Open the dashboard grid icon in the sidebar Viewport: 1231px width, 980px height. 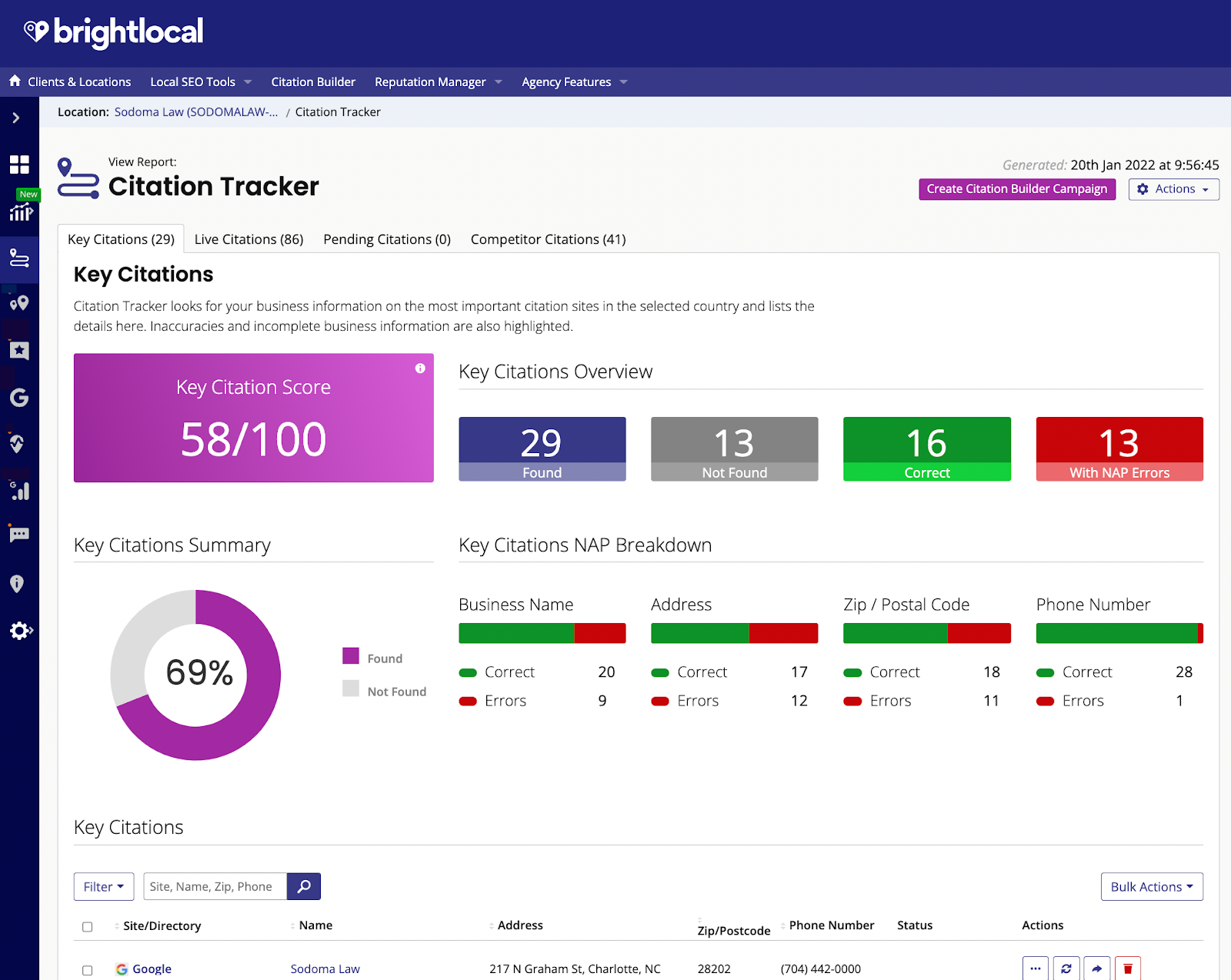tap(20, 165)
